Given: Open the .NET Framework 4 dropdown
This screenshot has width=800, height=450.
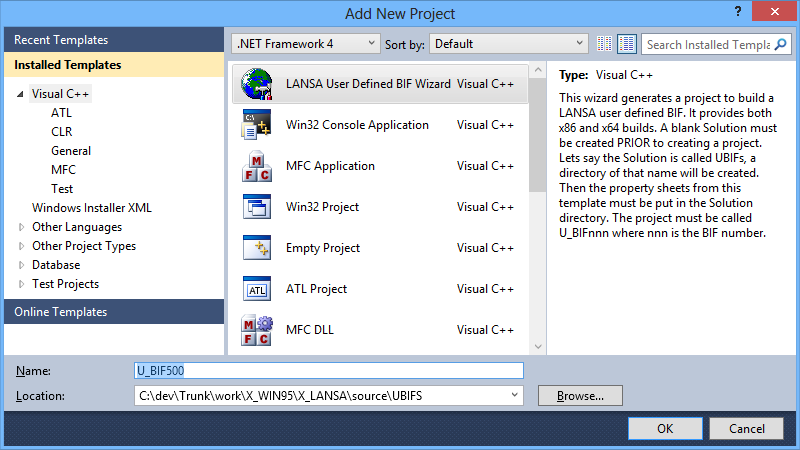Looking at the screenshot, I should tap(305, 44).
